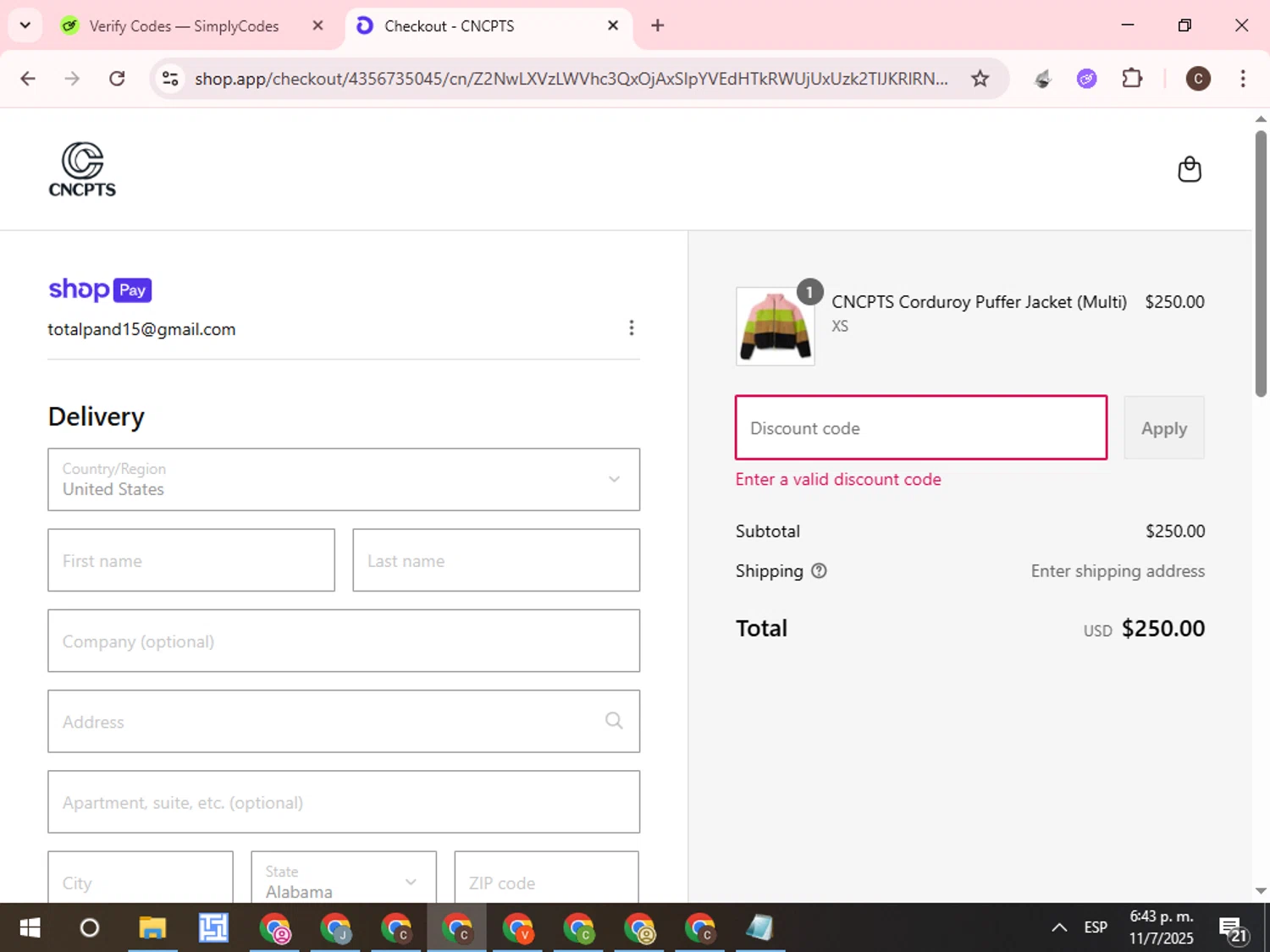This screenshot has height=952, width=1270.
Task: Reload the checkout page
Action: [x=117, y=79]
